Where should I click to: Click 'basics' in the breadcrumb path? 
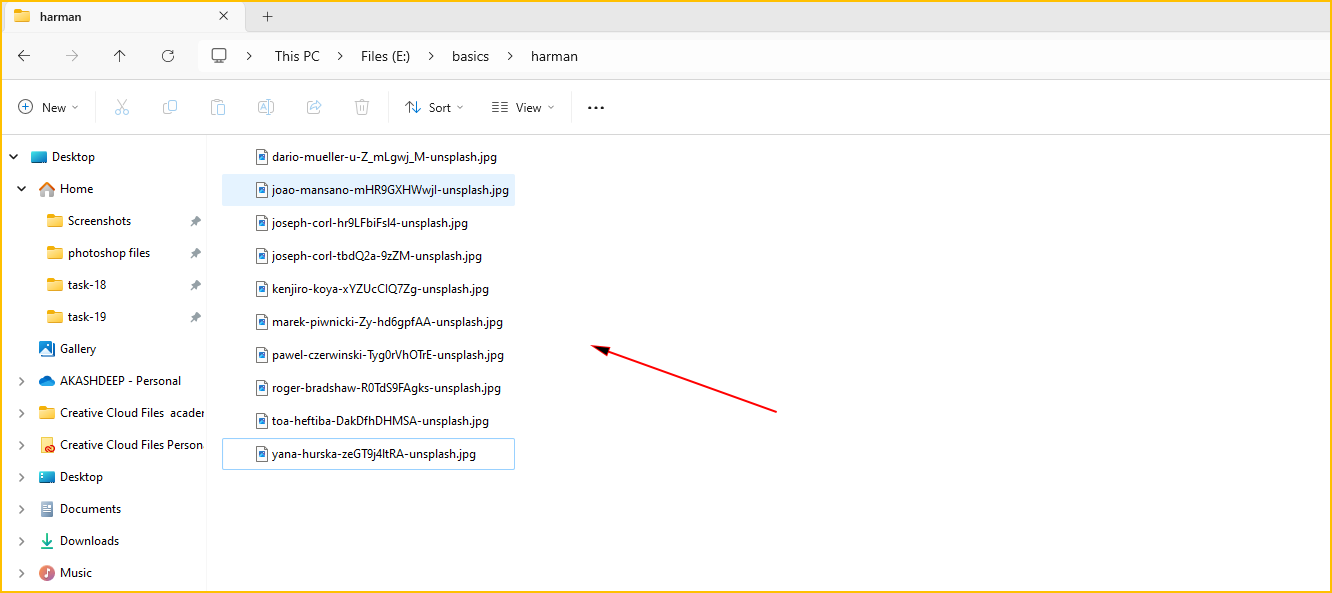point(470,56)
